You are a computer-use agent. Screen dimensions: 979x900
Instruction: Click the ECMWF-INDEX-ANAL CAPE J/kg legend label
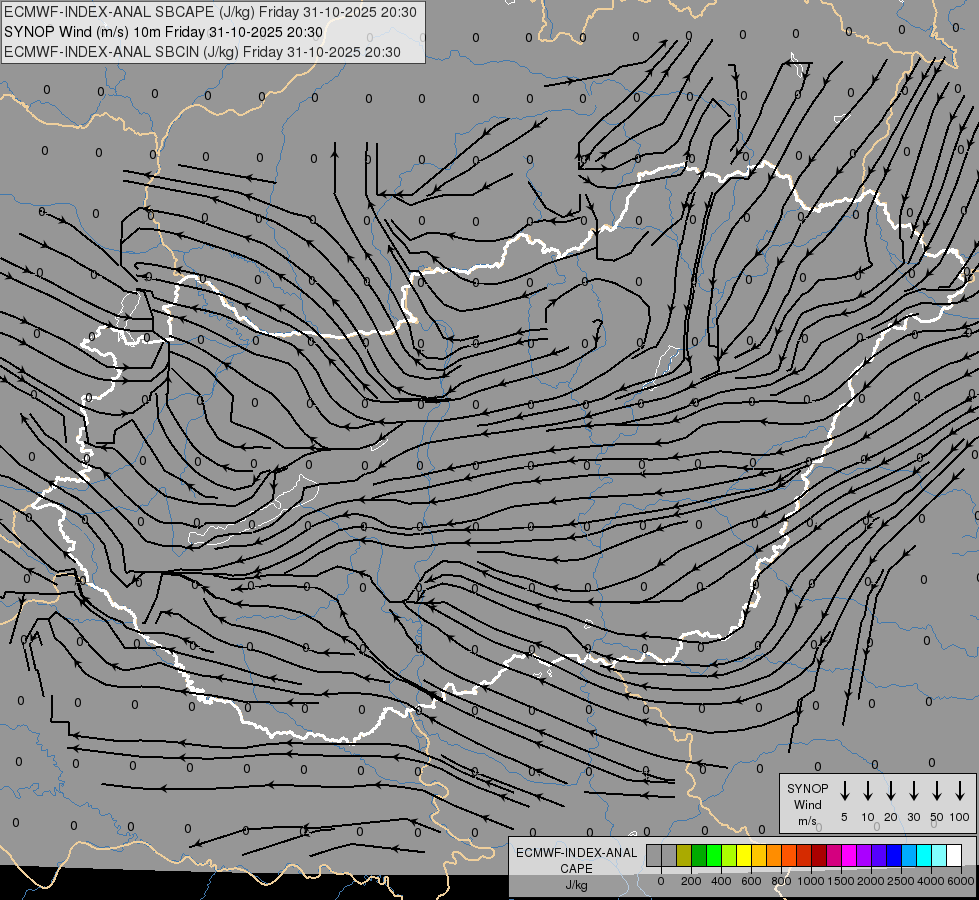pos(576,868)
